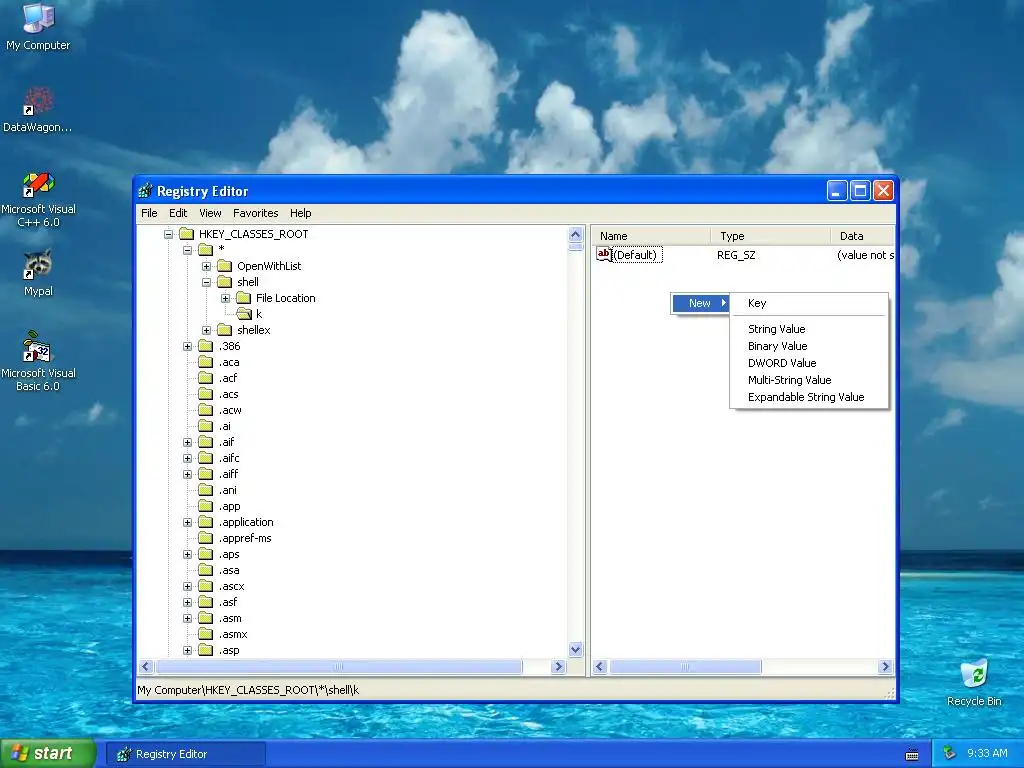Screen dimensions: 1024x768
Task: Collapse the * key node
Action: (187, 249)
